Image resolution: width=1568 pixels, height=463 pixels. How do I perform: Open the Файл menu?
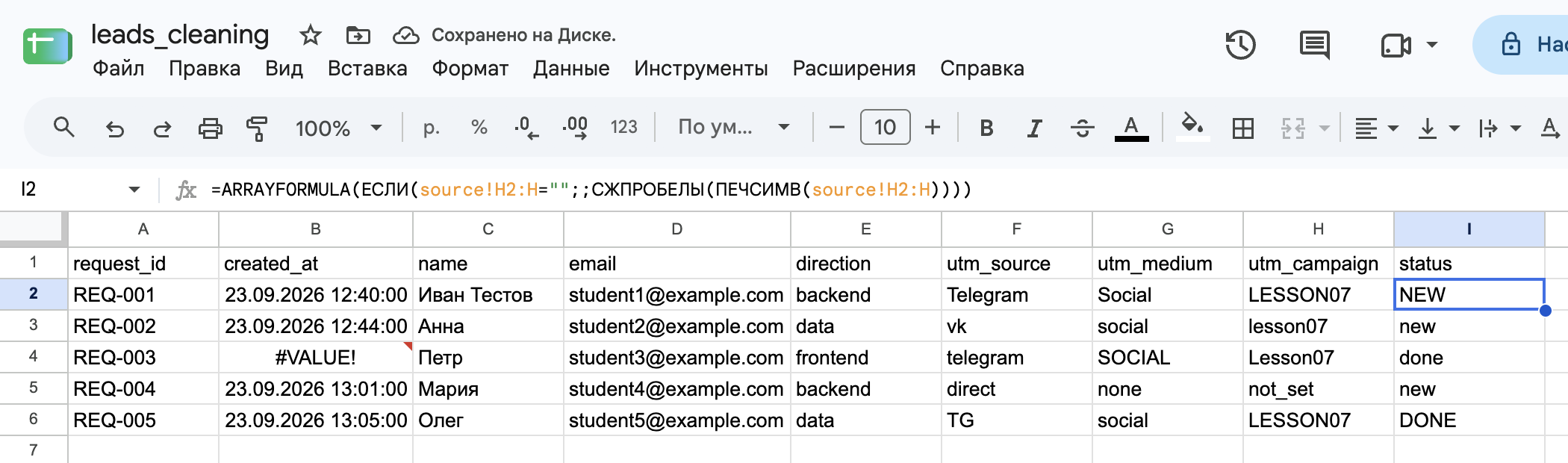coord(118,69)
